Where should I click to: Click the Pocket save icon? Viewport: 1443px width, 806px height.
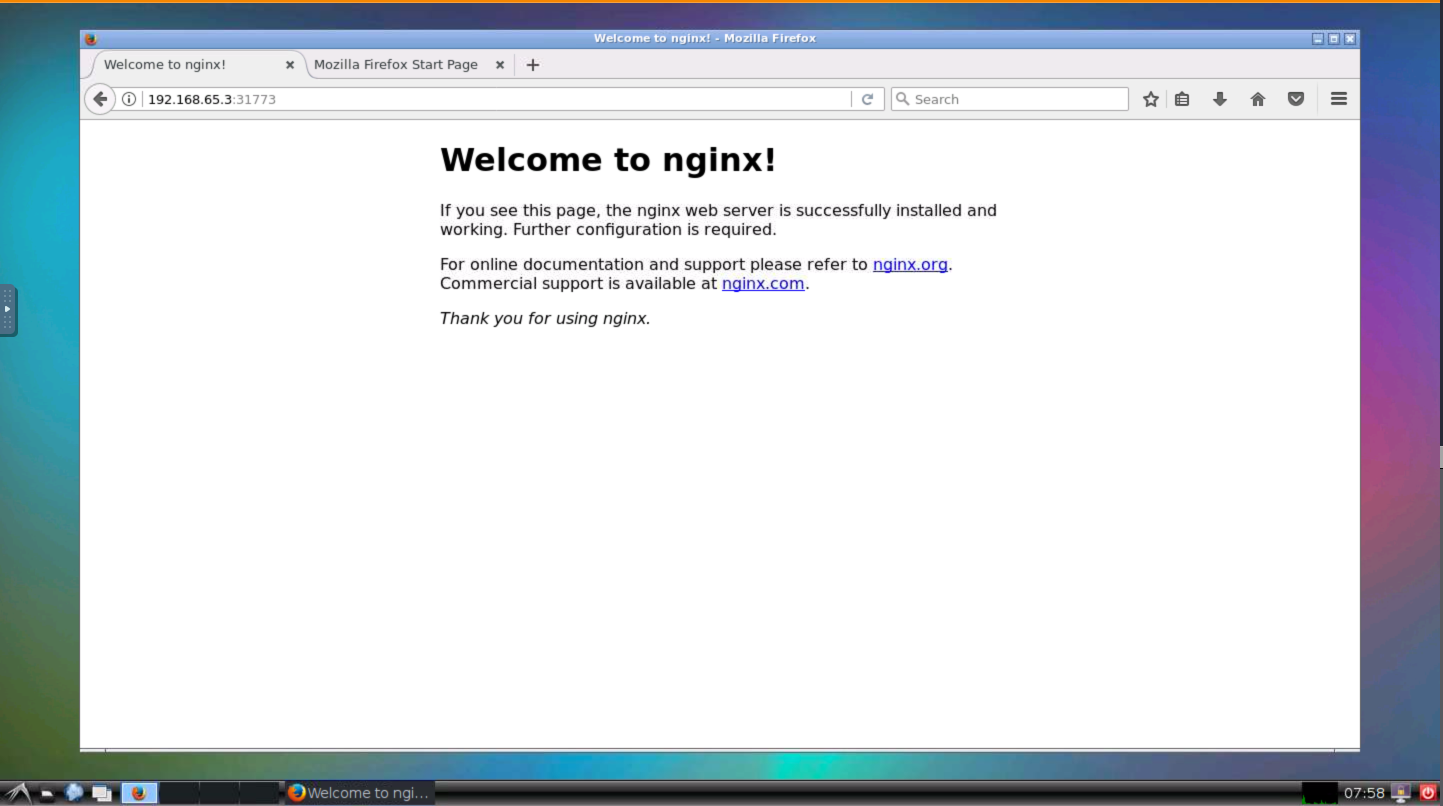pyautogui.click(x=1296, y=99)
